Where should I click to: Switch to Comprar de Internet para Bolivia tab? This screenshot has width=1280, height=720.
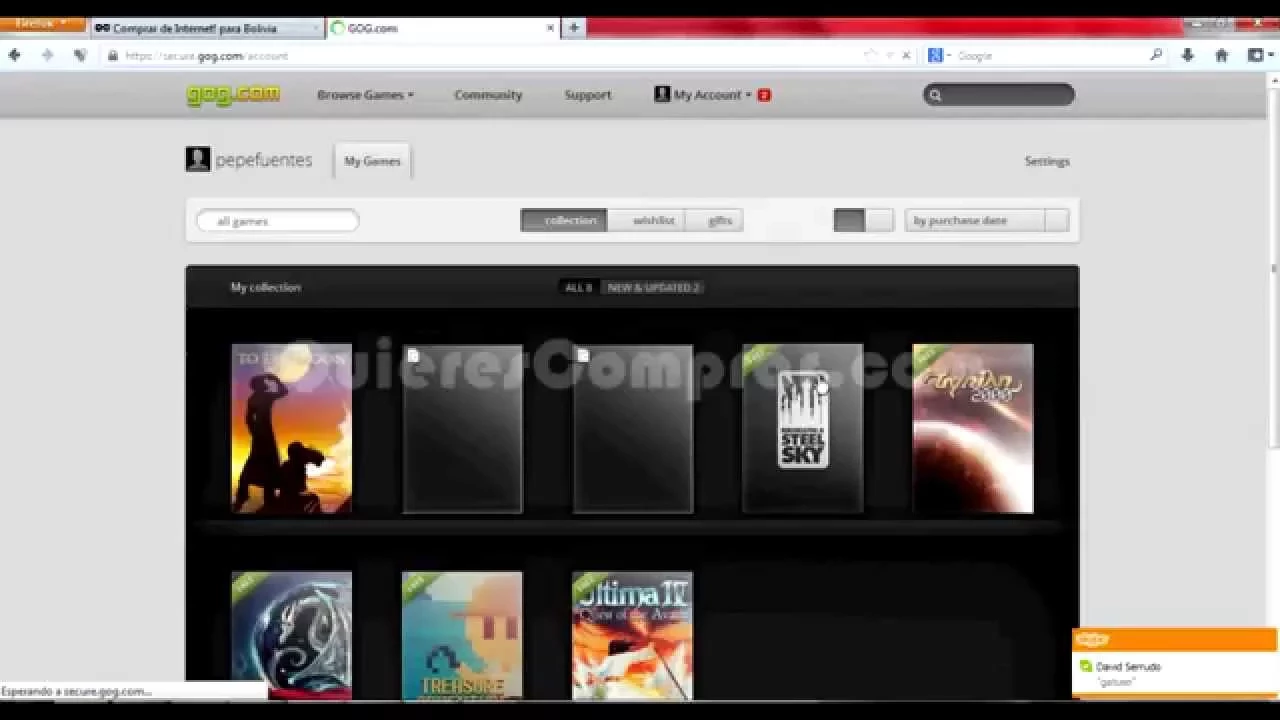click(207, 28)
